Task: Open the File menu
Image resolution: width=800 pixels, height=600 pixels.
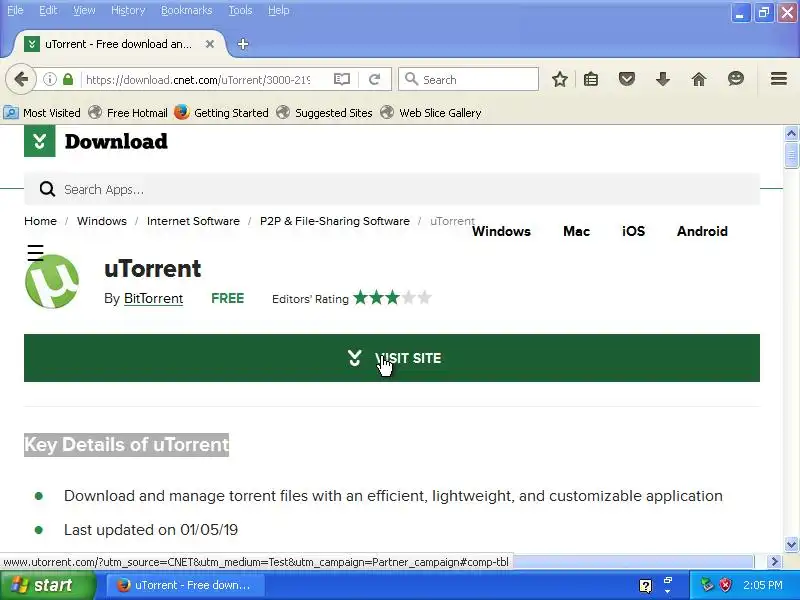Action: 15,10
